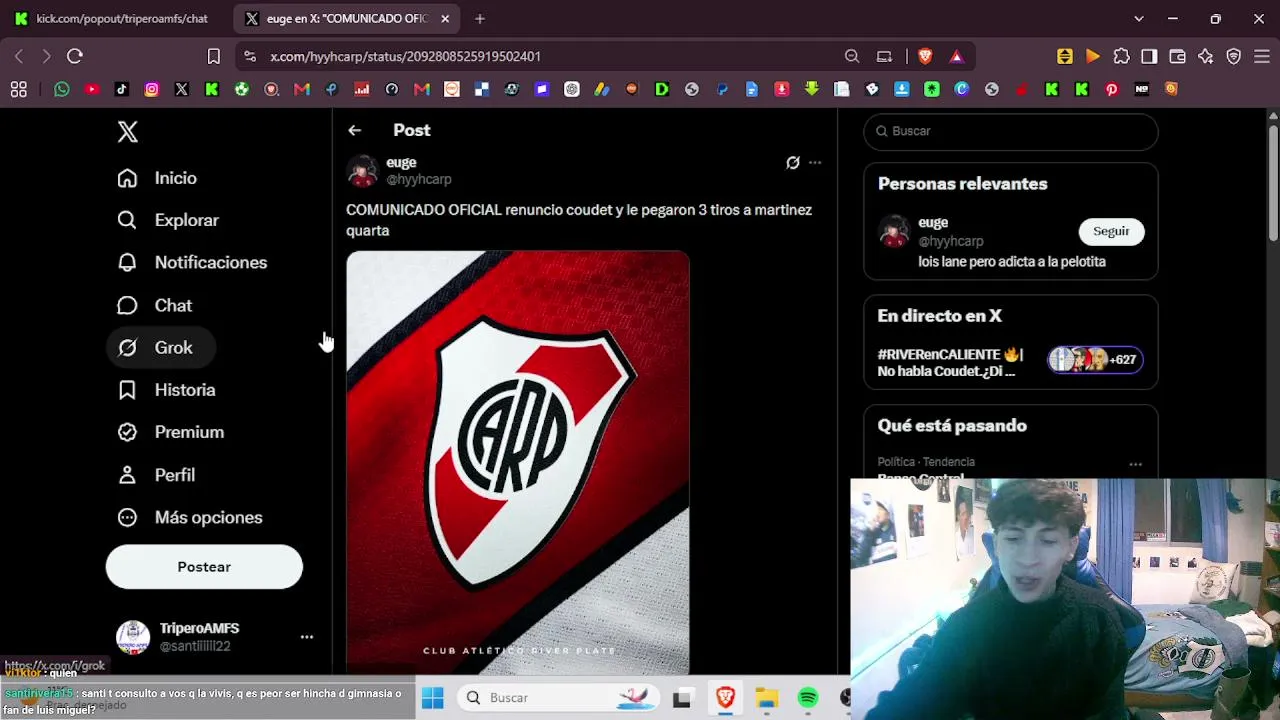
Task: Open the ChatGPT bookmark
Action: [572, 89]
